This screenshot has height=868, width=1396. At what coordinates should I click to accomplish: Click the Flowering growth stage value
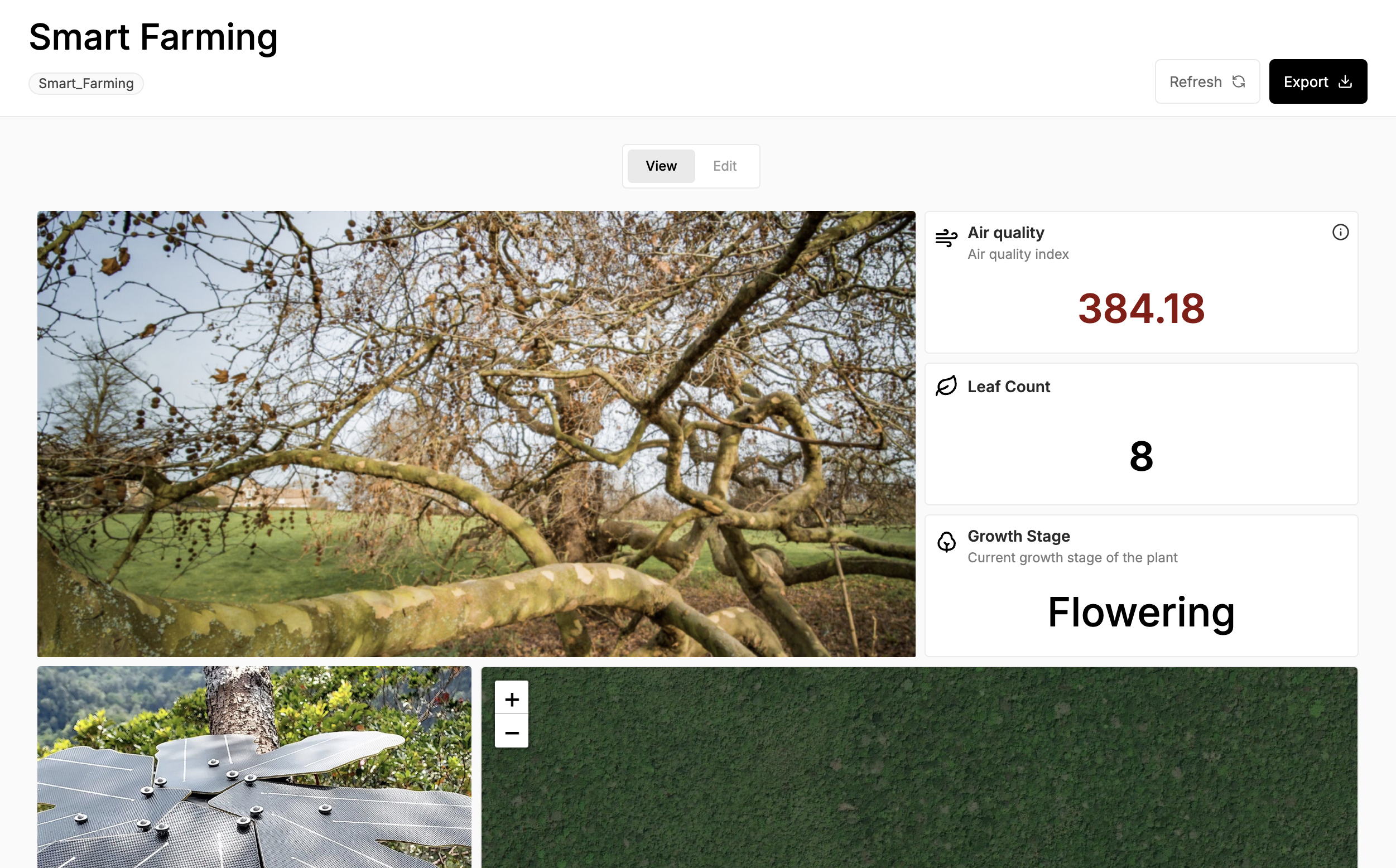1140,612
